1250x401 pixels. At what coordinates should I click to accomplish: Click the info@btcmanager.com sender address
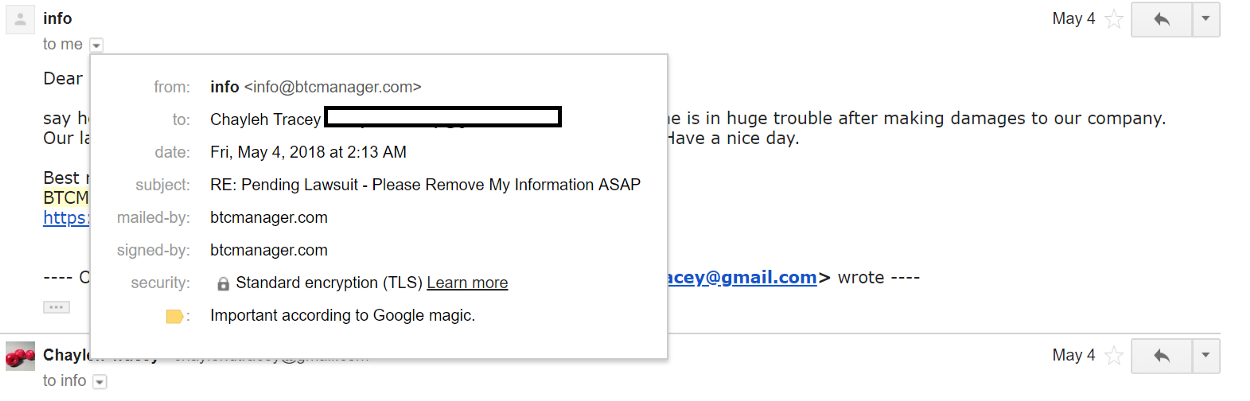(333, 87)
